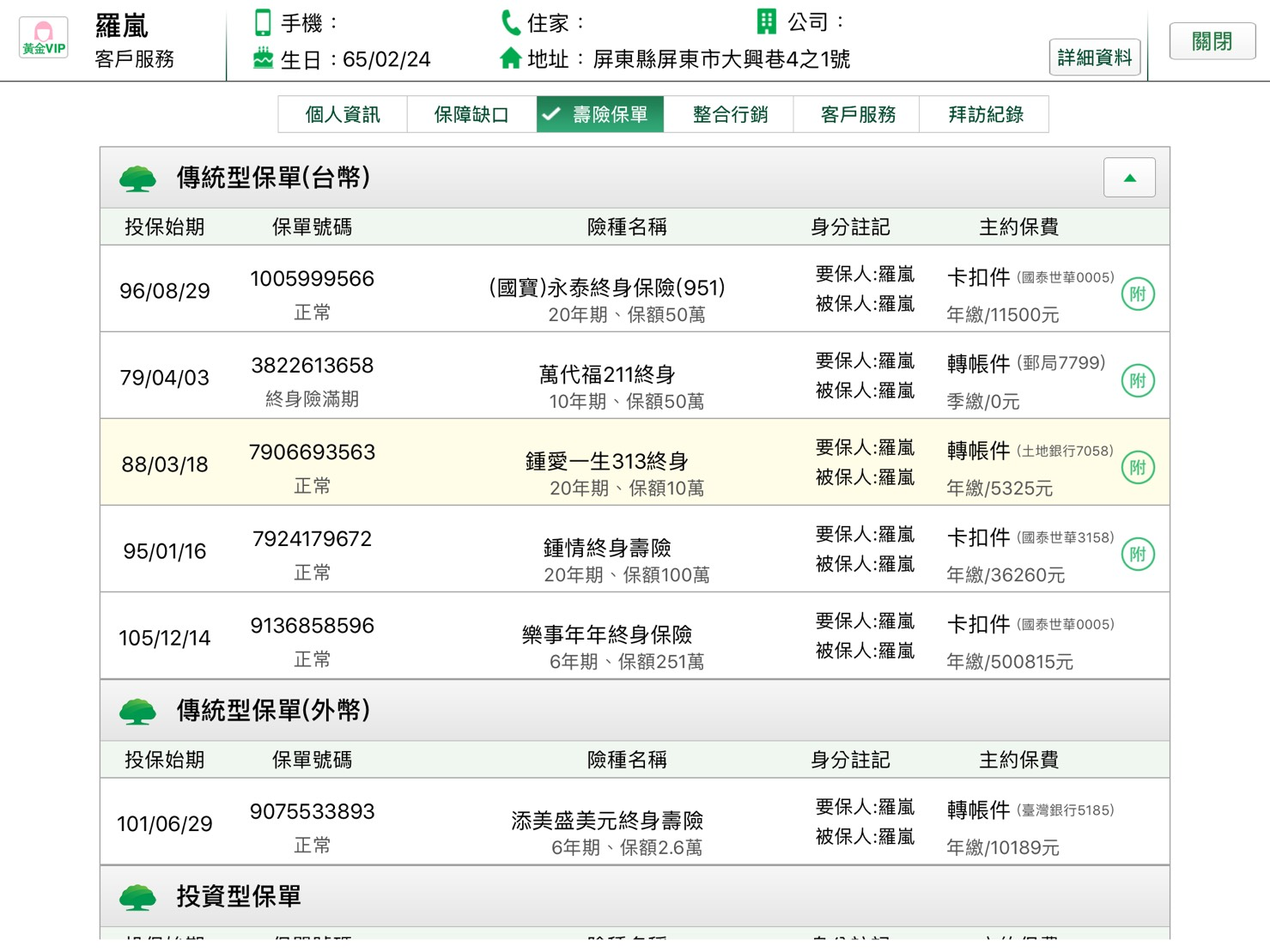Open 添美盛美元終身壽險 policy name
The width and height of the screenshot is (1270, 952).
607,821
